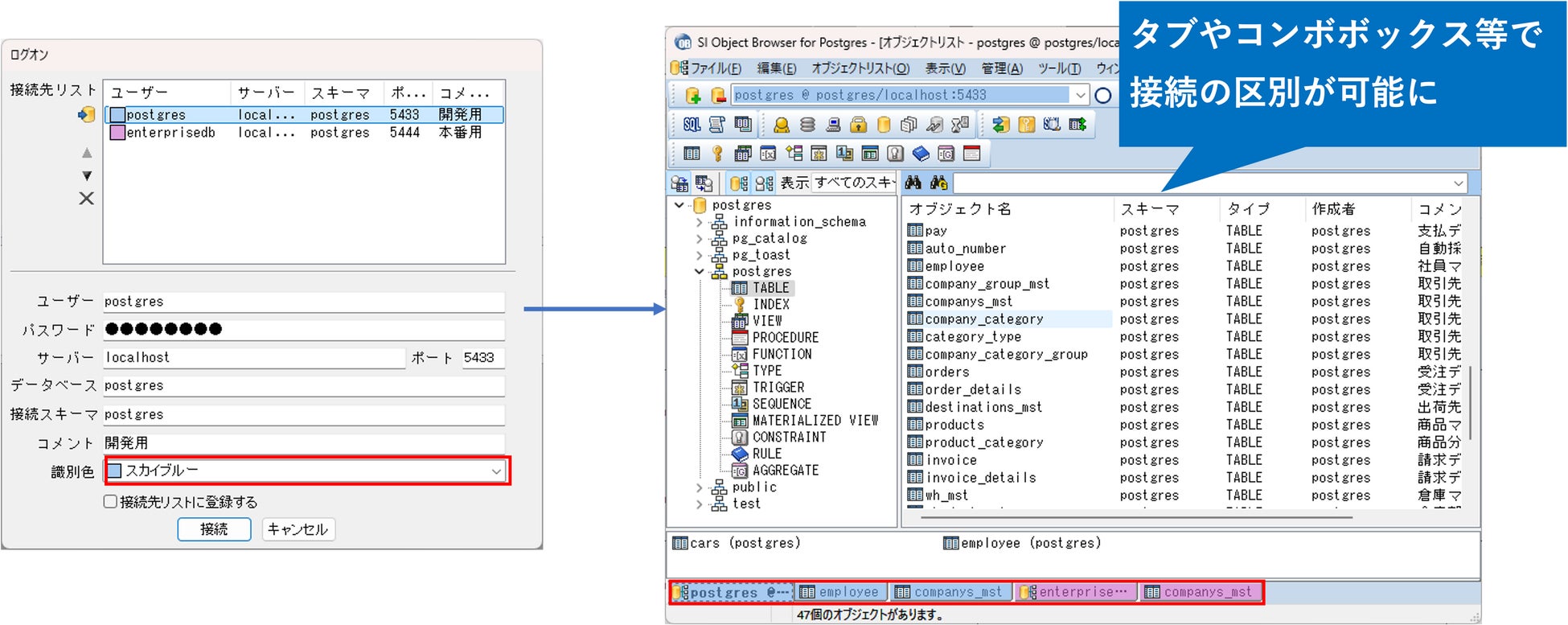Click the cars (postgres) item in bottom panel
Screen dimensions: 1568x625
click(x=737, y=544)
